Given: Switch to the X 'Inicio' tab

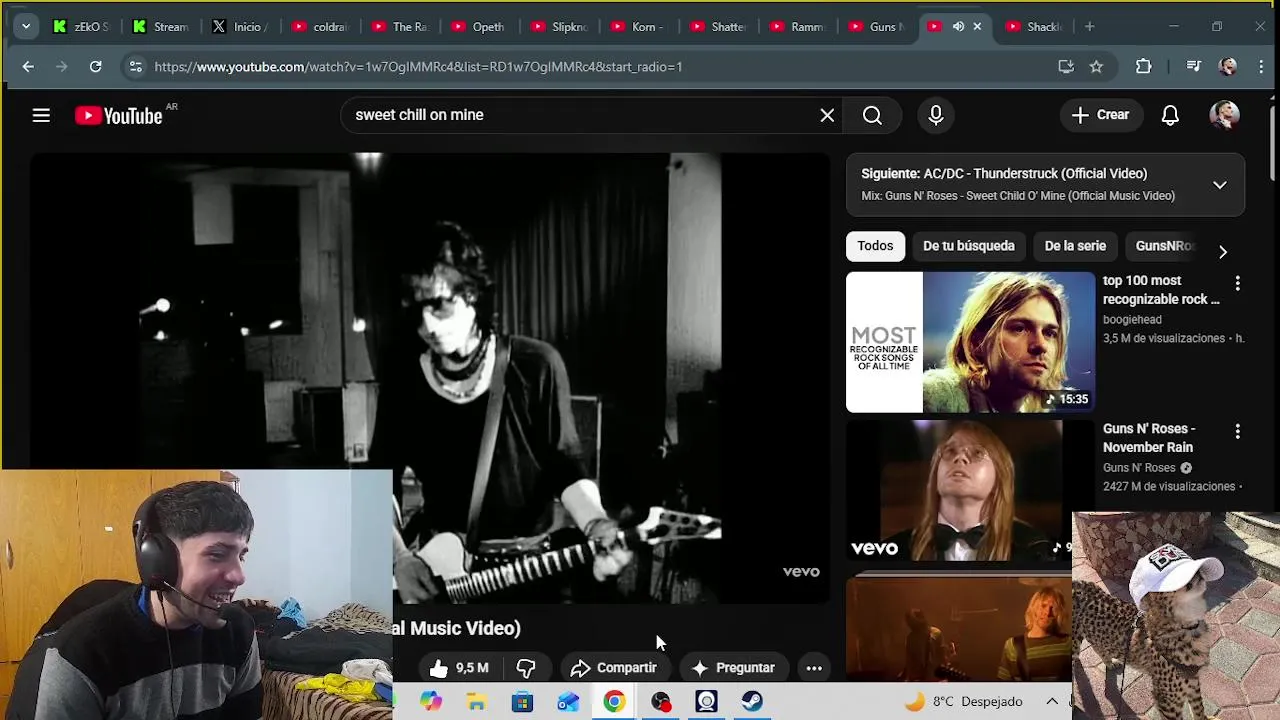Looking at the screenshot, I should [239, 27].
